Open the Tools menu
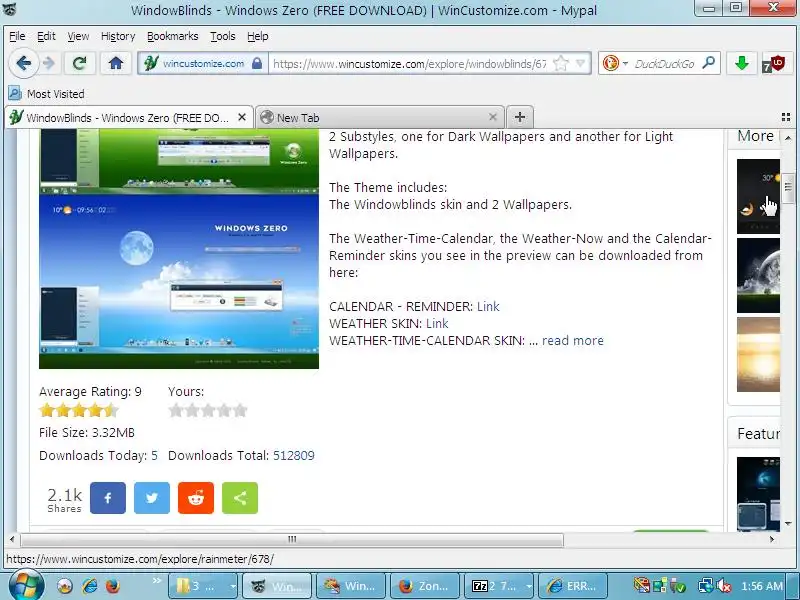800x600 pixels. [x=222, y=36]
